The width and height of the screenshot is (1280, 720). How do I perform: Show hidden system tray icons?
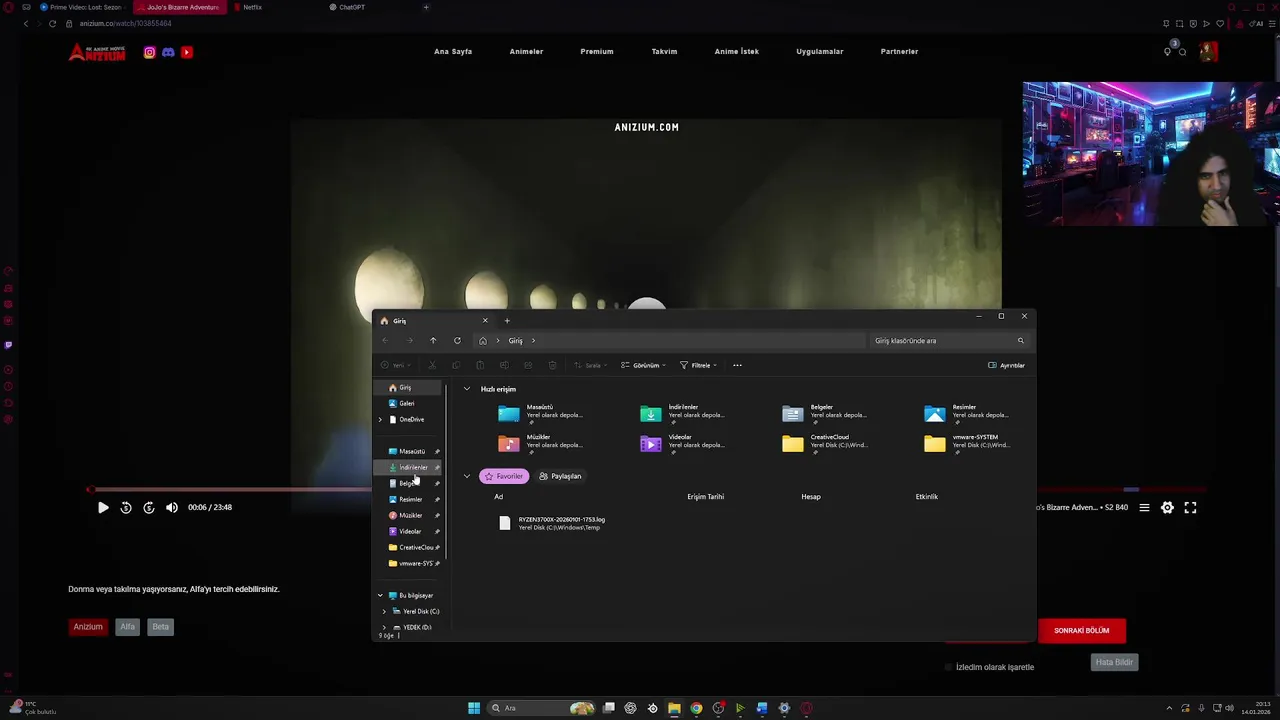(x=1170, y=708)
